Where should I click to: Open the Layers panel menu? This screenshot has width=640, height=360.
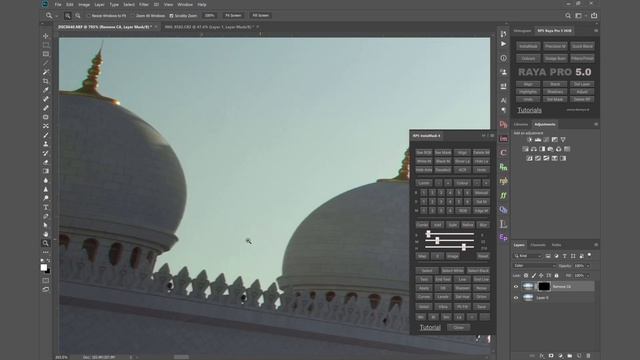(x=596, y=245)
